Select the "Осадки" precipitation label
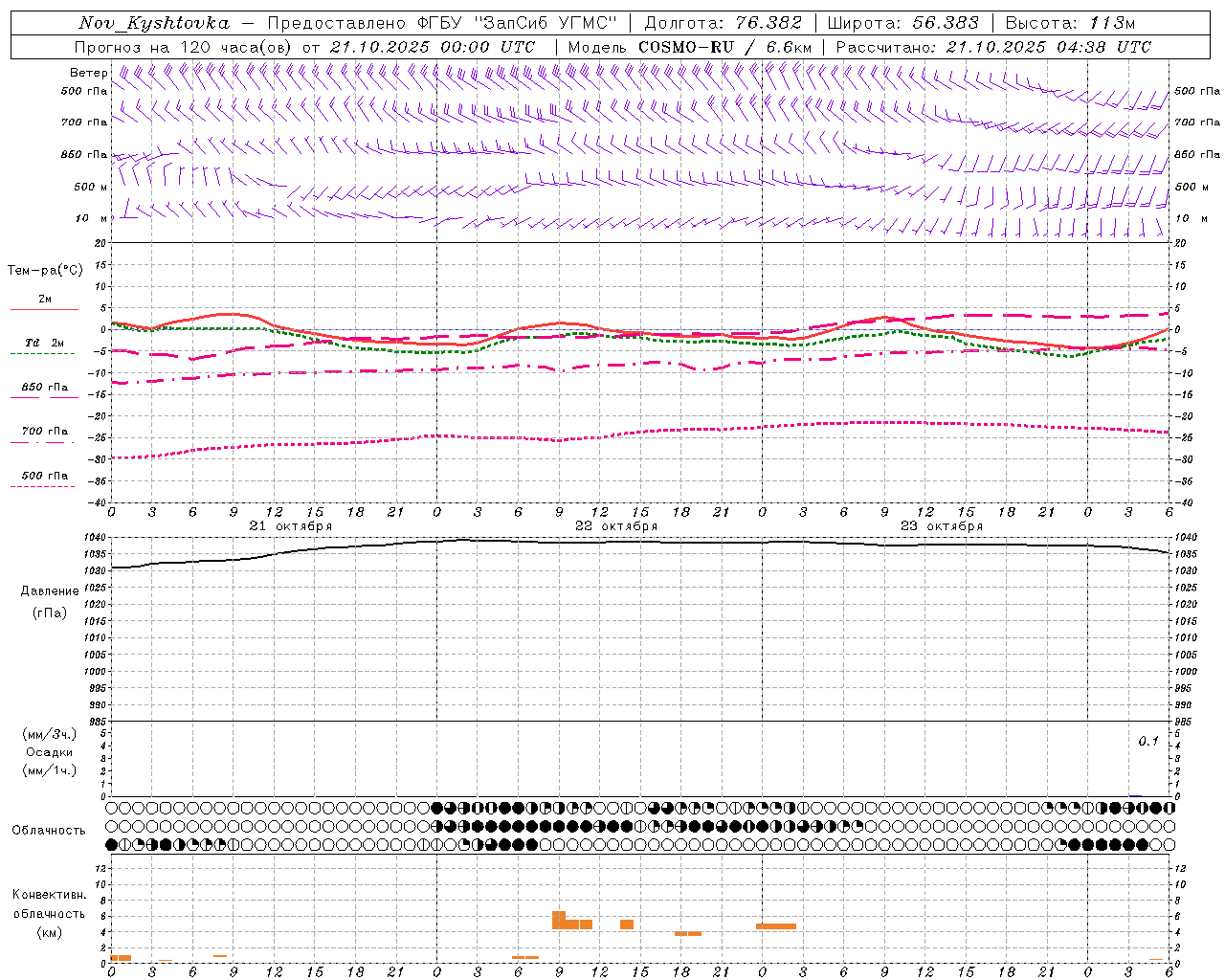The image size is (1225, 980). 50,752
